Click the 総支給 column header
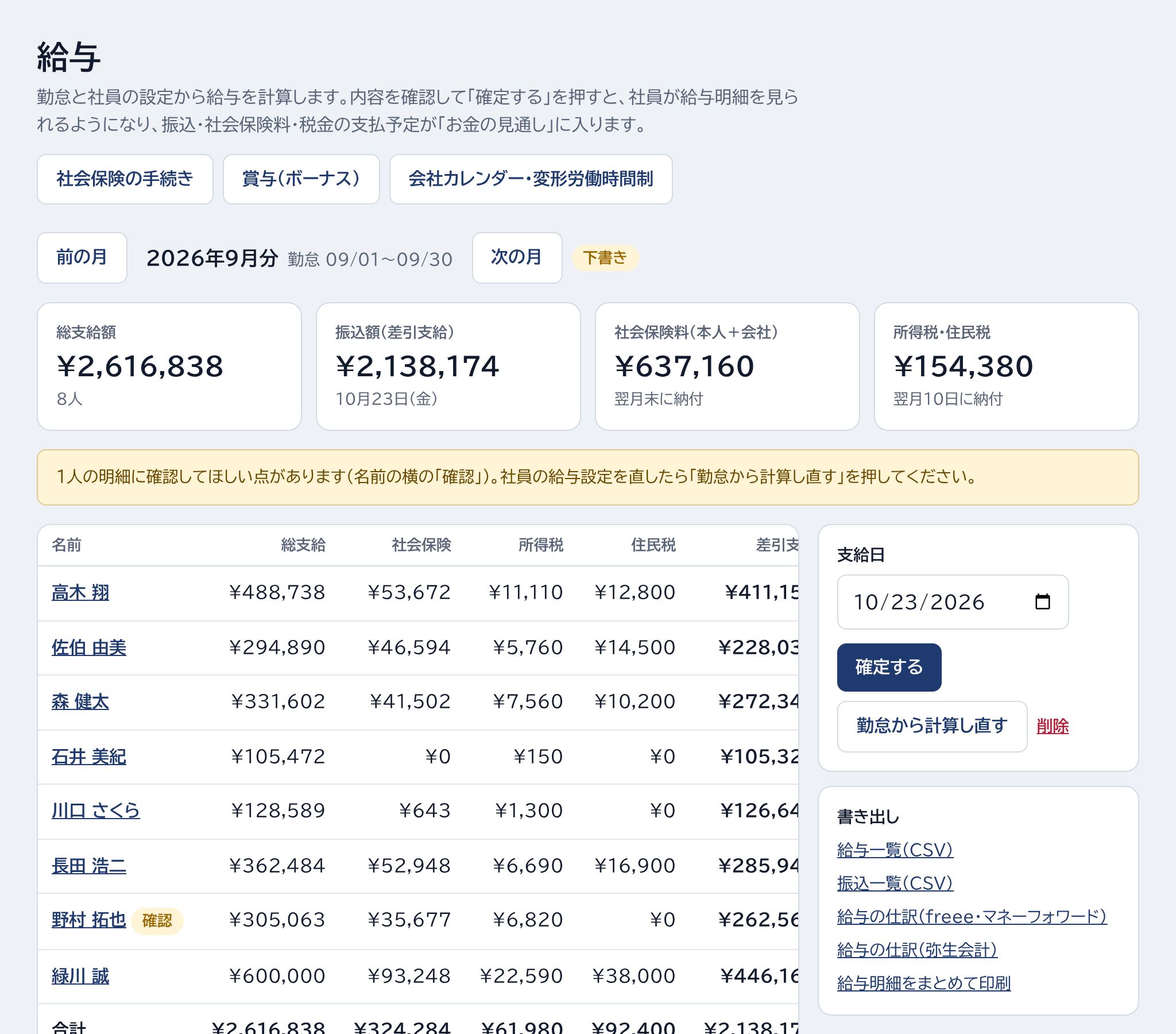 click(x=303, y=545)
